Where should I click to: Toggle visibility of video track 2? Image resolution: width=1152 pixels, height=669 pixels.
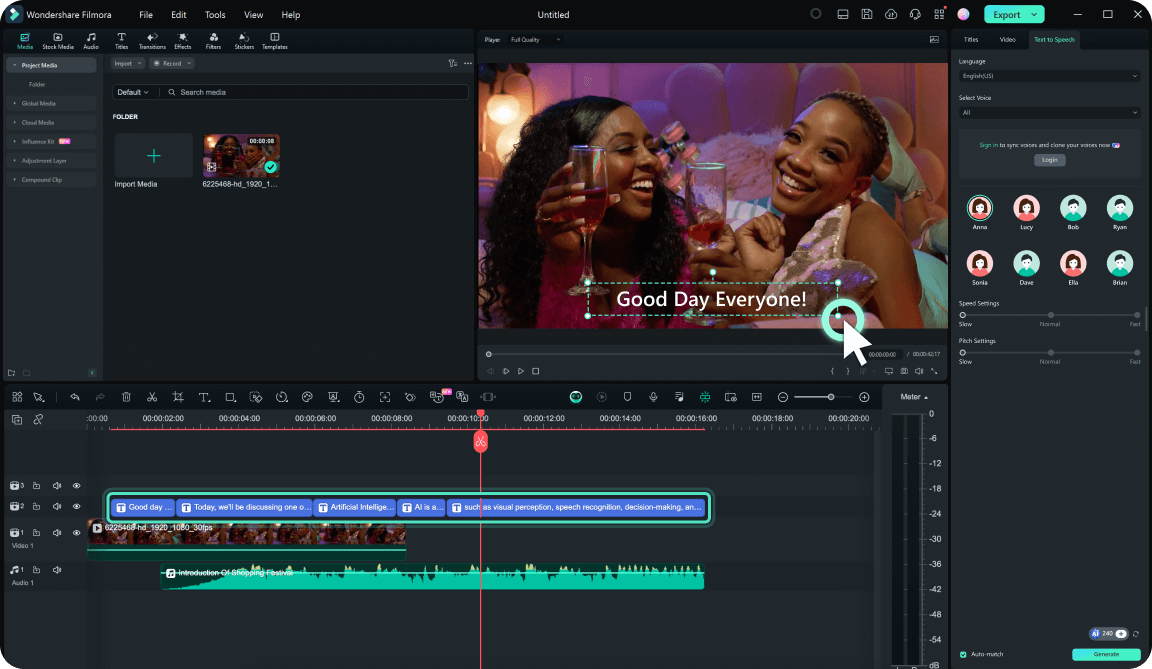[x=76, y=507]
